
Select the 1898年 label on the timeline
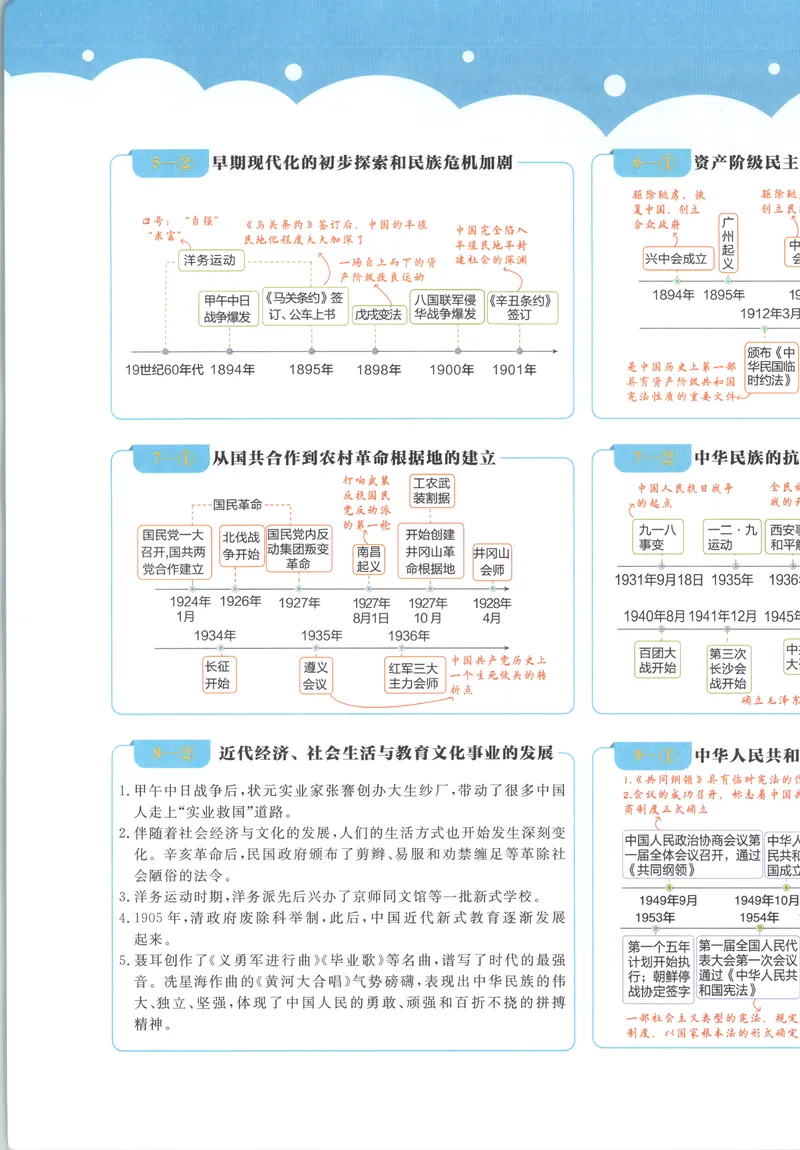[378, 370]
